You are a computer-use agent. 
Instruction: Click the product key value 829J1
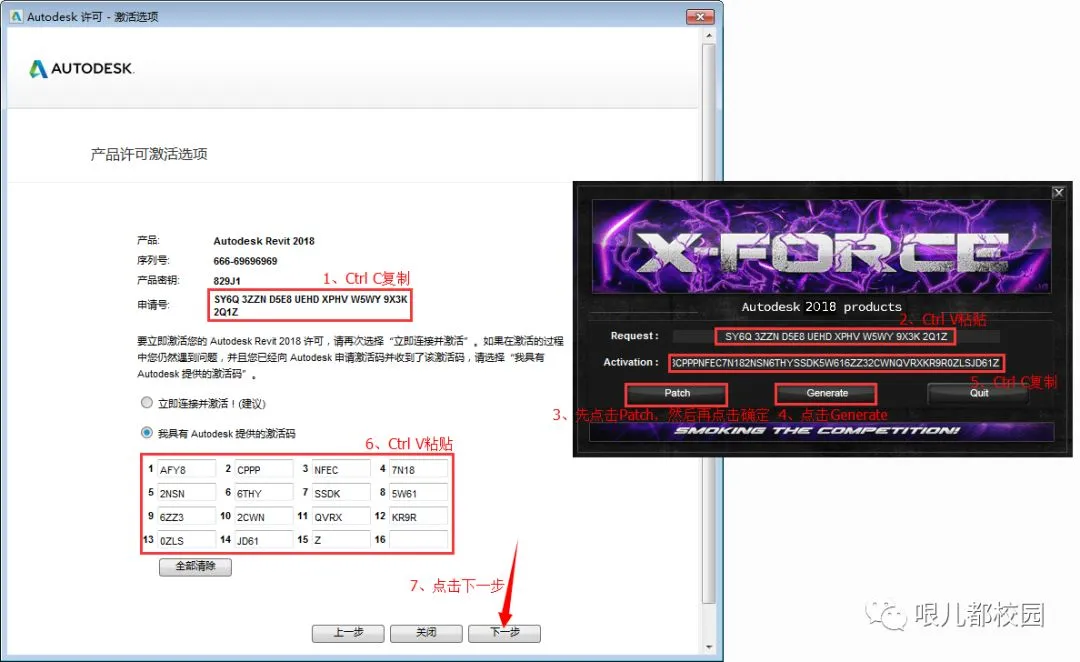[x=227, y=281]
